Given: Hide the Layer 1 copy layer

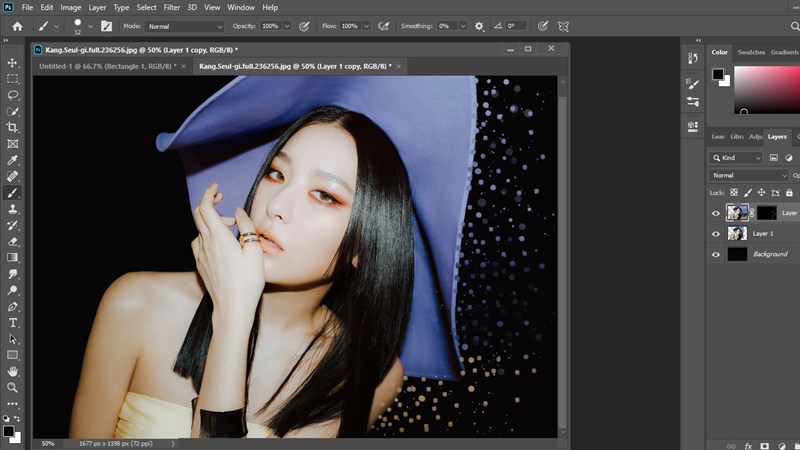Looking at the screenshot, I should 716,213.
